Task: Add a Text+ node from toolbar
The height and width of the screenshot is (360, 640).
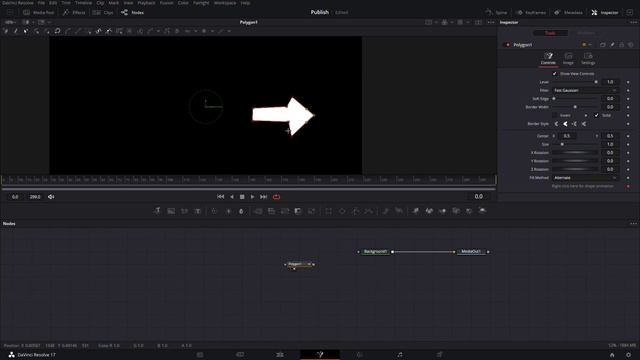Action: [x=198, y=211]
